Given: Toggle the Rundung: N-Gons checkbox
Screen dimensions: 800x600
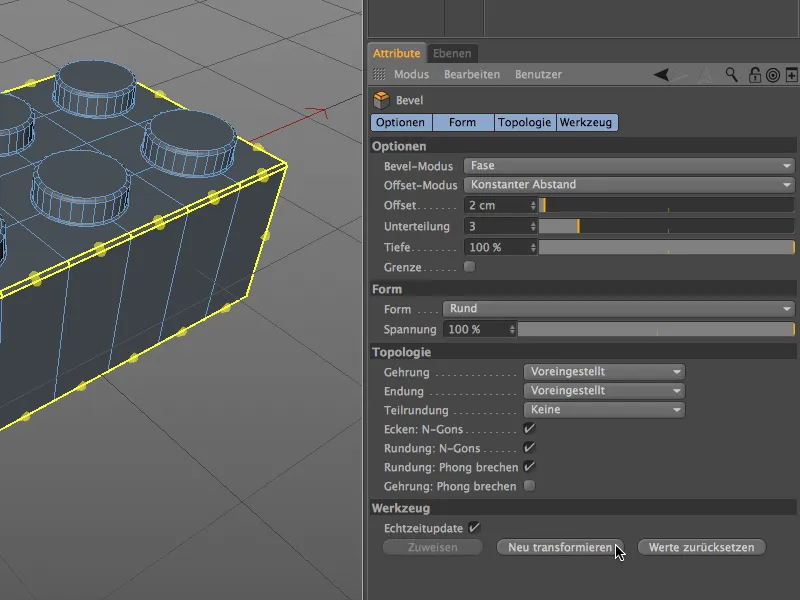Looking at the screenshot, I should point(530,448).
